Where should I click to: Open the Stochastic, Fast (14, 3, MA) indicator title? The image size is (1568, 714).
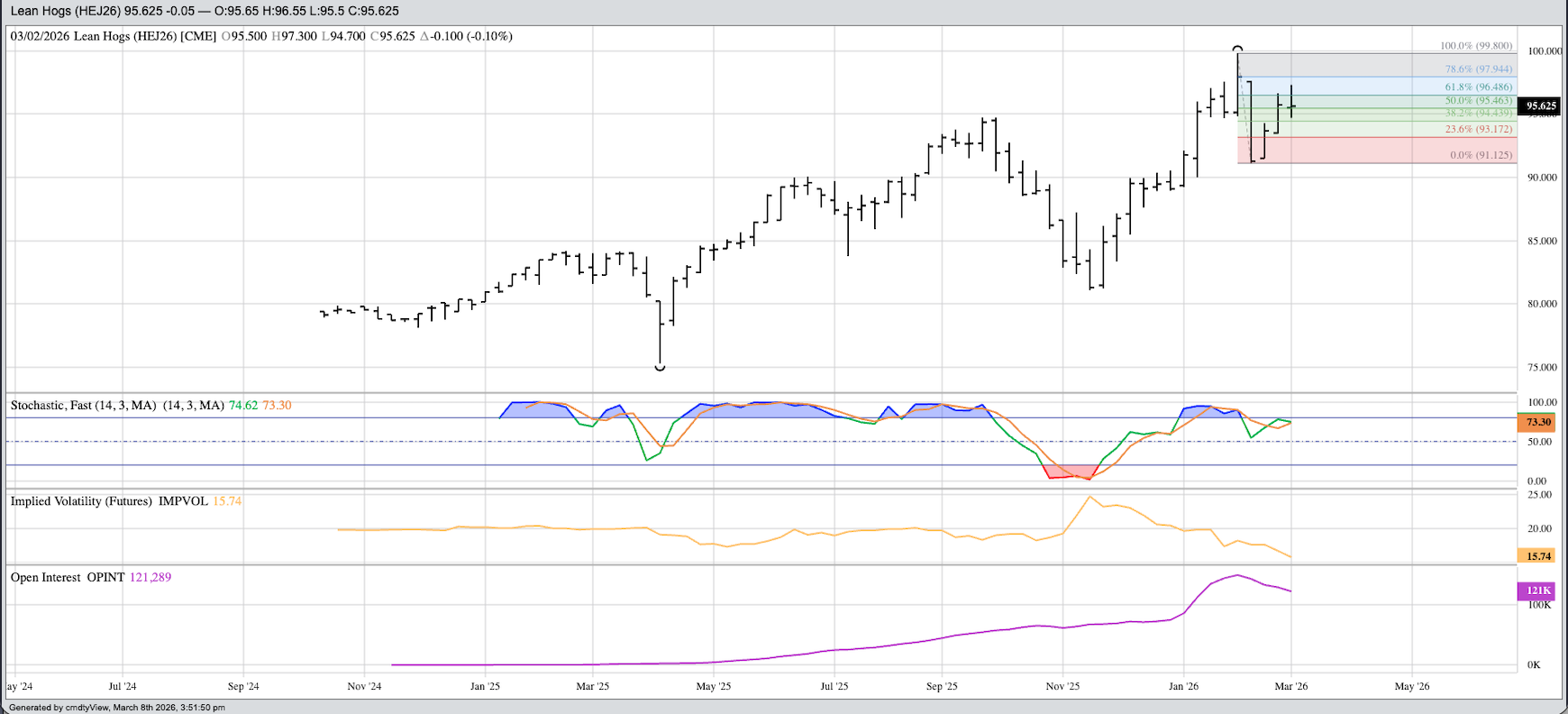tap(117, 406)
